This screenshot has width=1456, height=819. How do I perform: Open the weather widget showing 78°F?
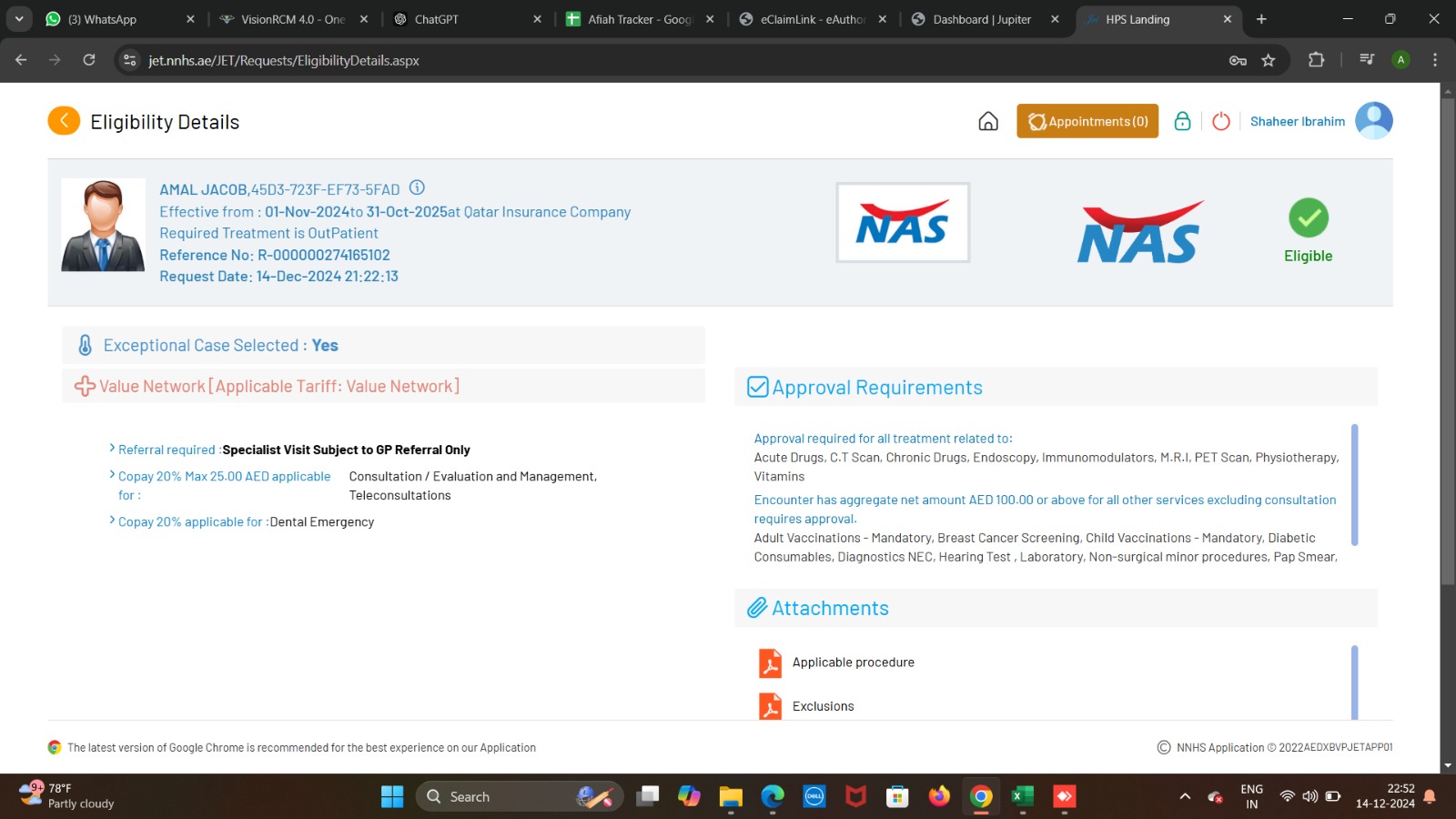coord(67,796)
